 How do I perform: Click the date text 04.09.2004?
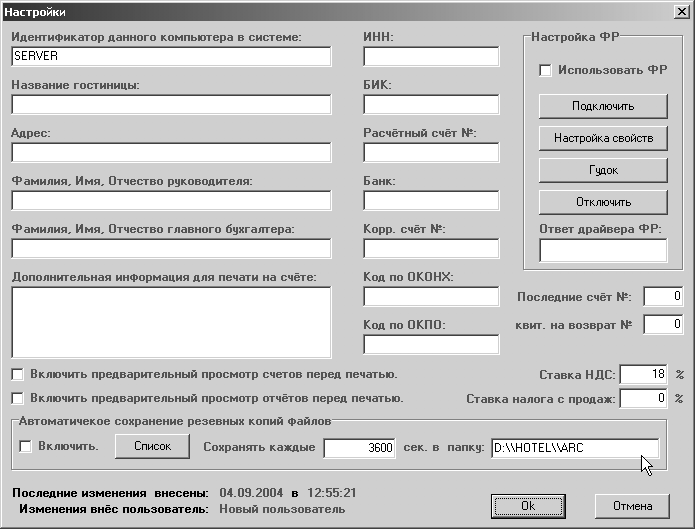pyautogui.click(x=251, y=493)
